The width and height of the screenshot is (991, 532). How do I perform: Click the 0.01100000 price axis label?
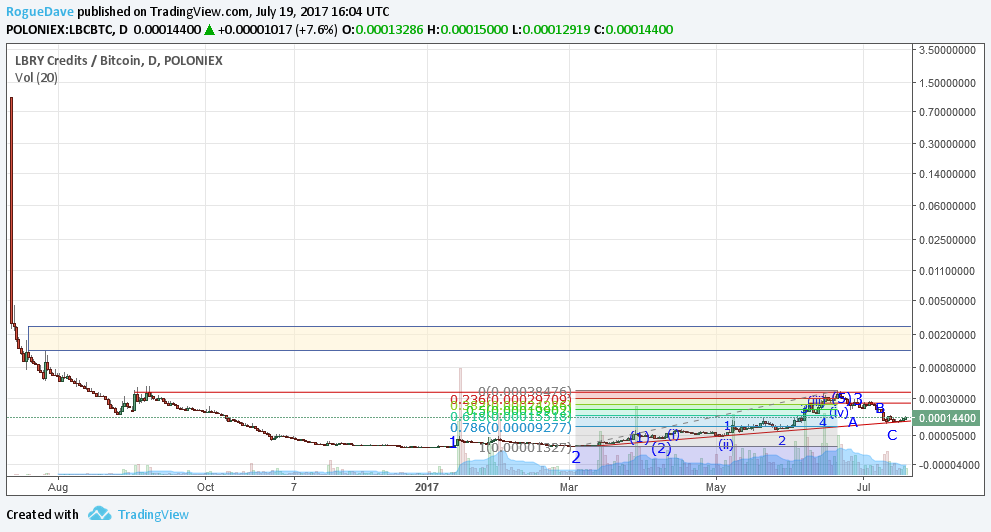(947, 271)
